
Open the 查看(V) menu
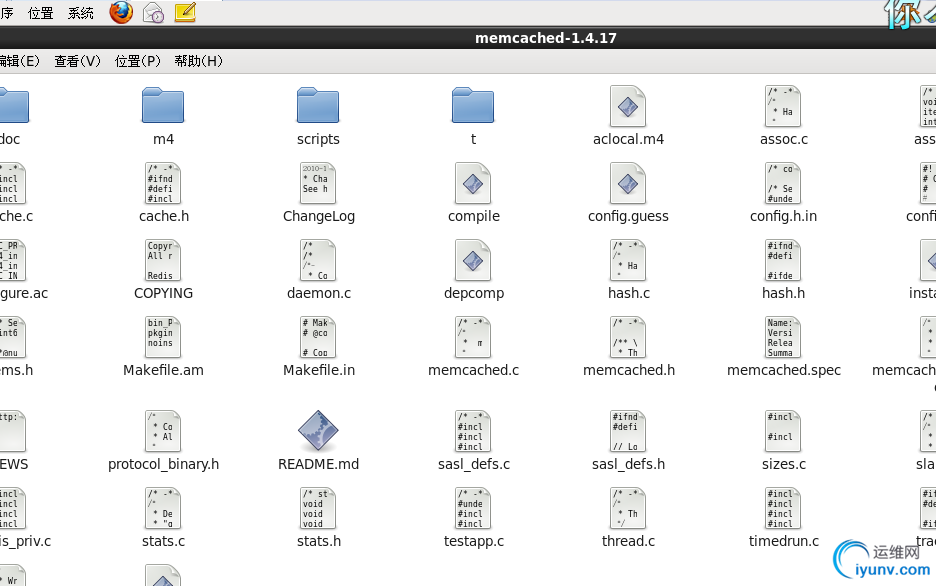pyautogui.click(x=78, y=61)
